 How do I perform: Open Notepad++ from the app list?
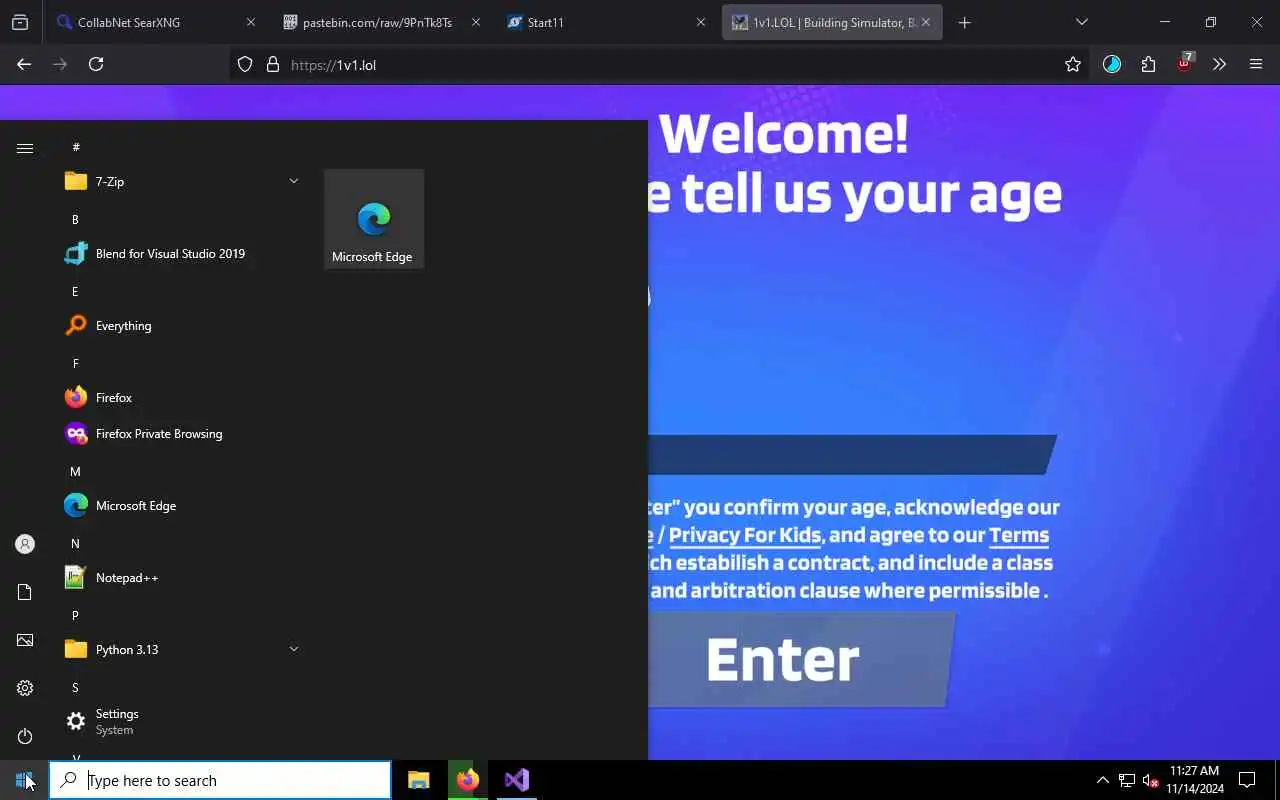coord(180,577)
